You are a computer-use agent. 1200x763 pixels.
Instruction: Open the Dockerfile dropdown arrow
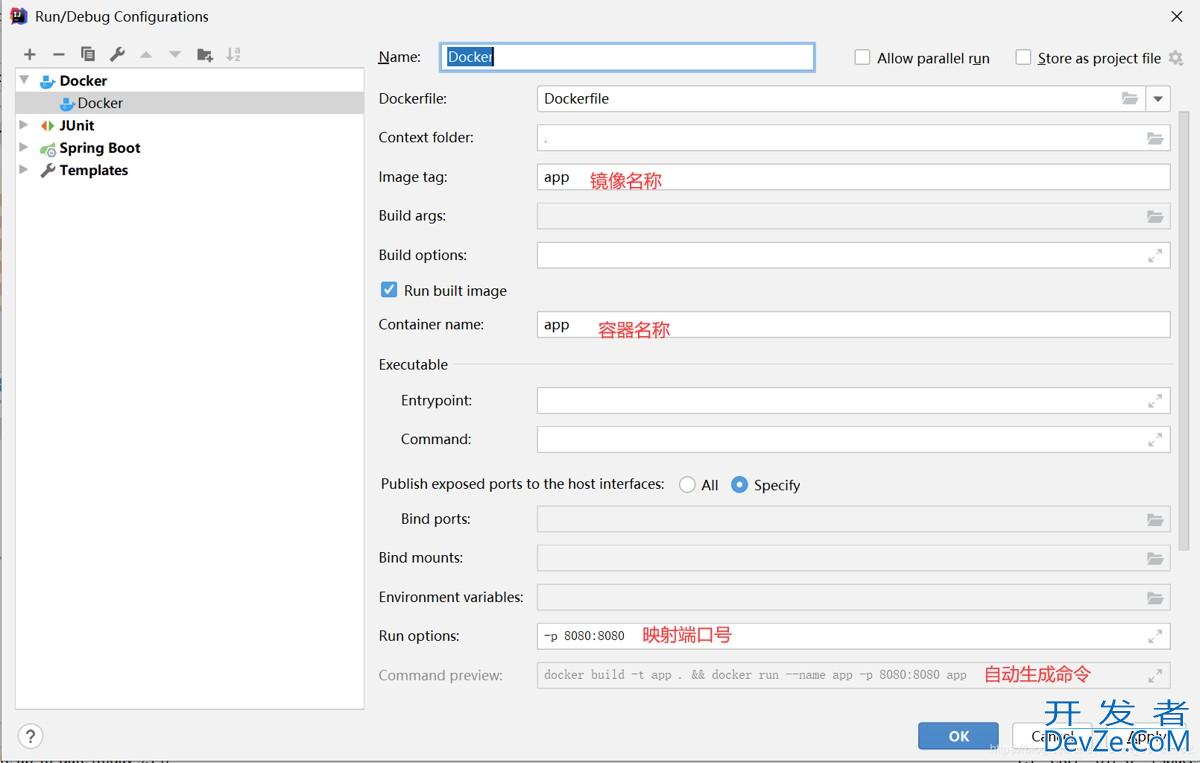1158,99
